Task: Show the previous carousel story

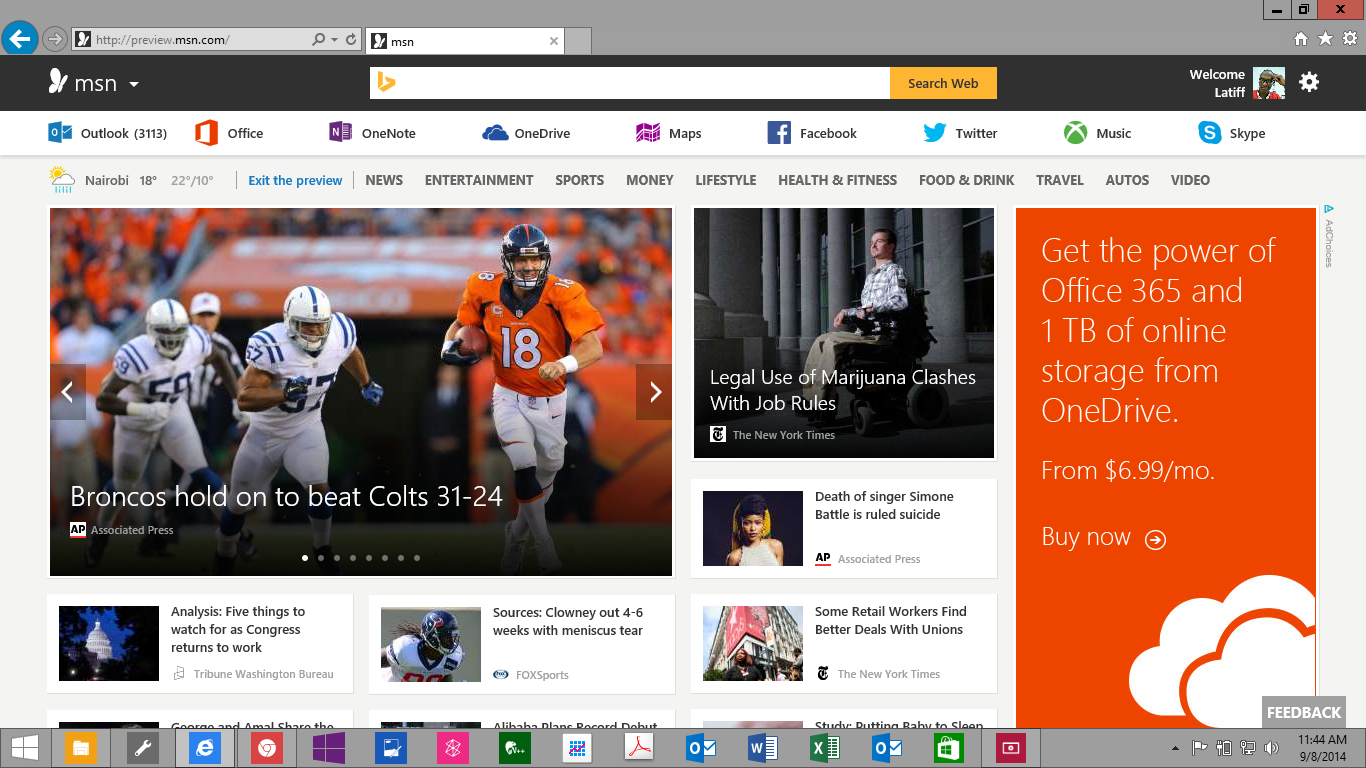Action: 68,392
